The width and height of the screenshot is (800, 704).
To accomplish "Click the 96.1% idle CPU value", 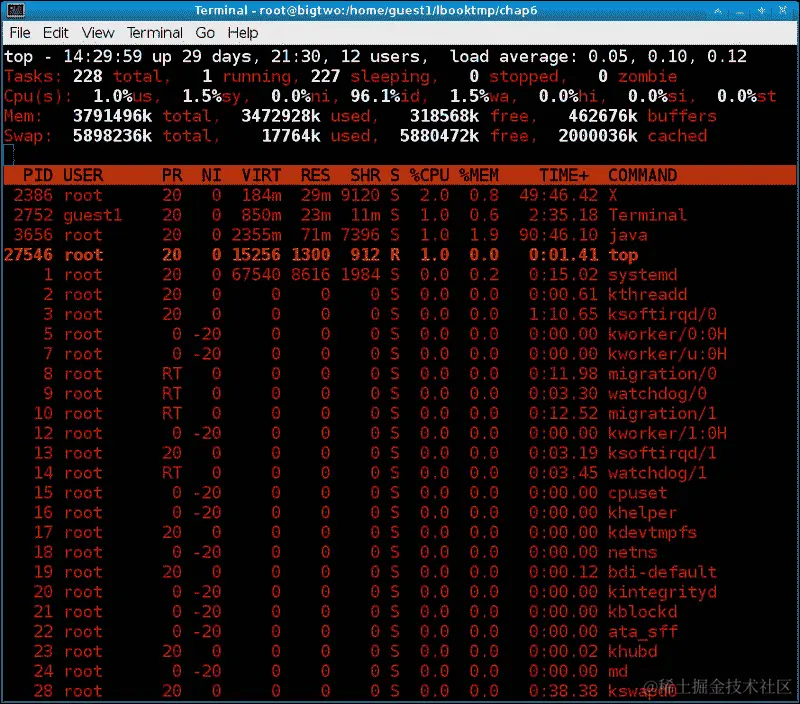I will click(376, 96).
